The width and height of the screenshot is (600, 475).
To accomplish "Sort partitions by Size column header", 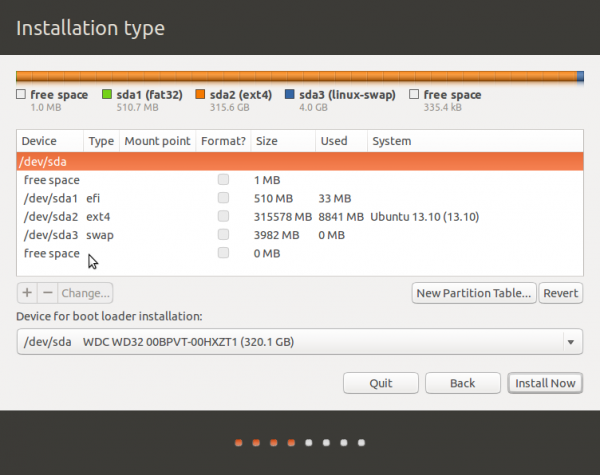I will coord(267,142).
